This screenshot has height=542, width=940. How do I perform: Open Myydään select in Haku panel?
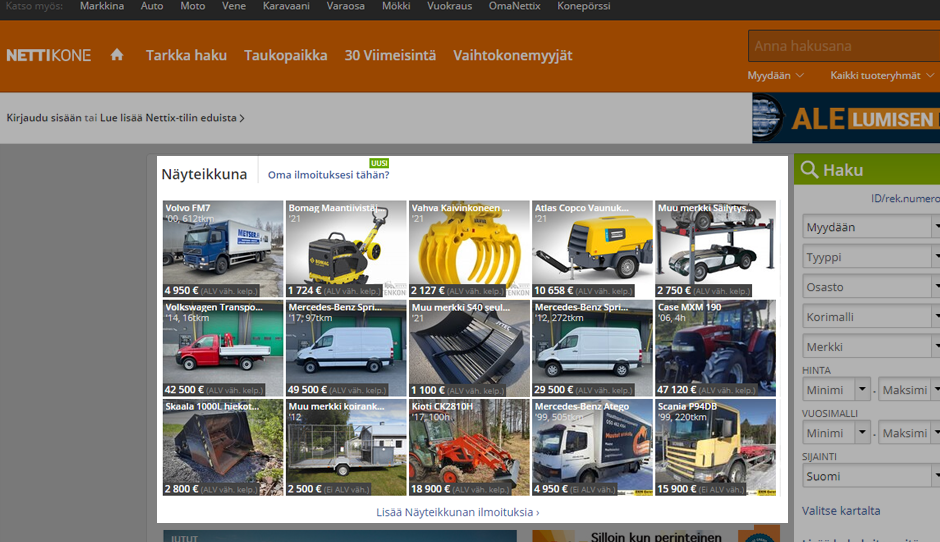871,227
